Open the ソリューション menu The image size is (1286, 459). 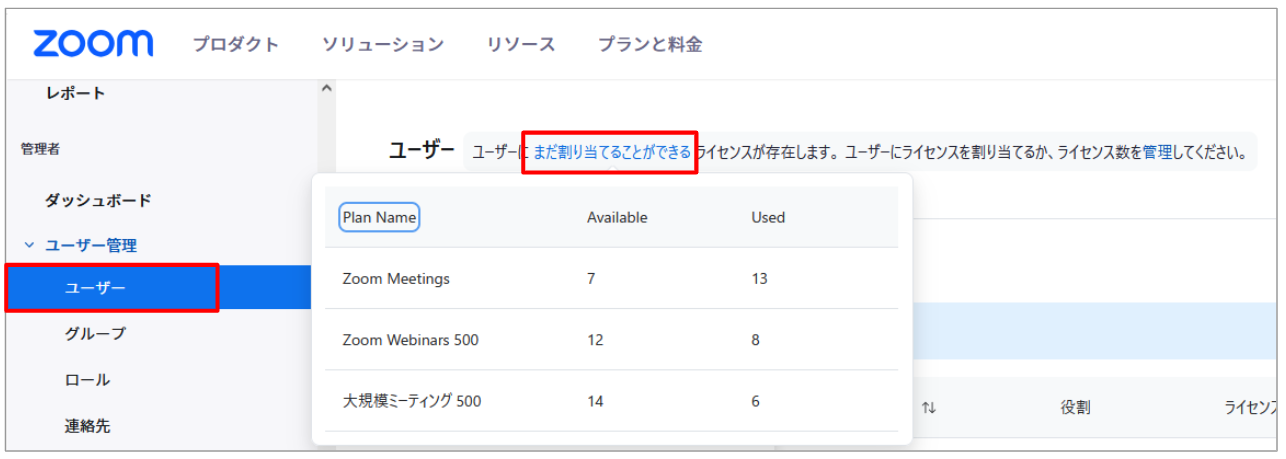point(383,44)
